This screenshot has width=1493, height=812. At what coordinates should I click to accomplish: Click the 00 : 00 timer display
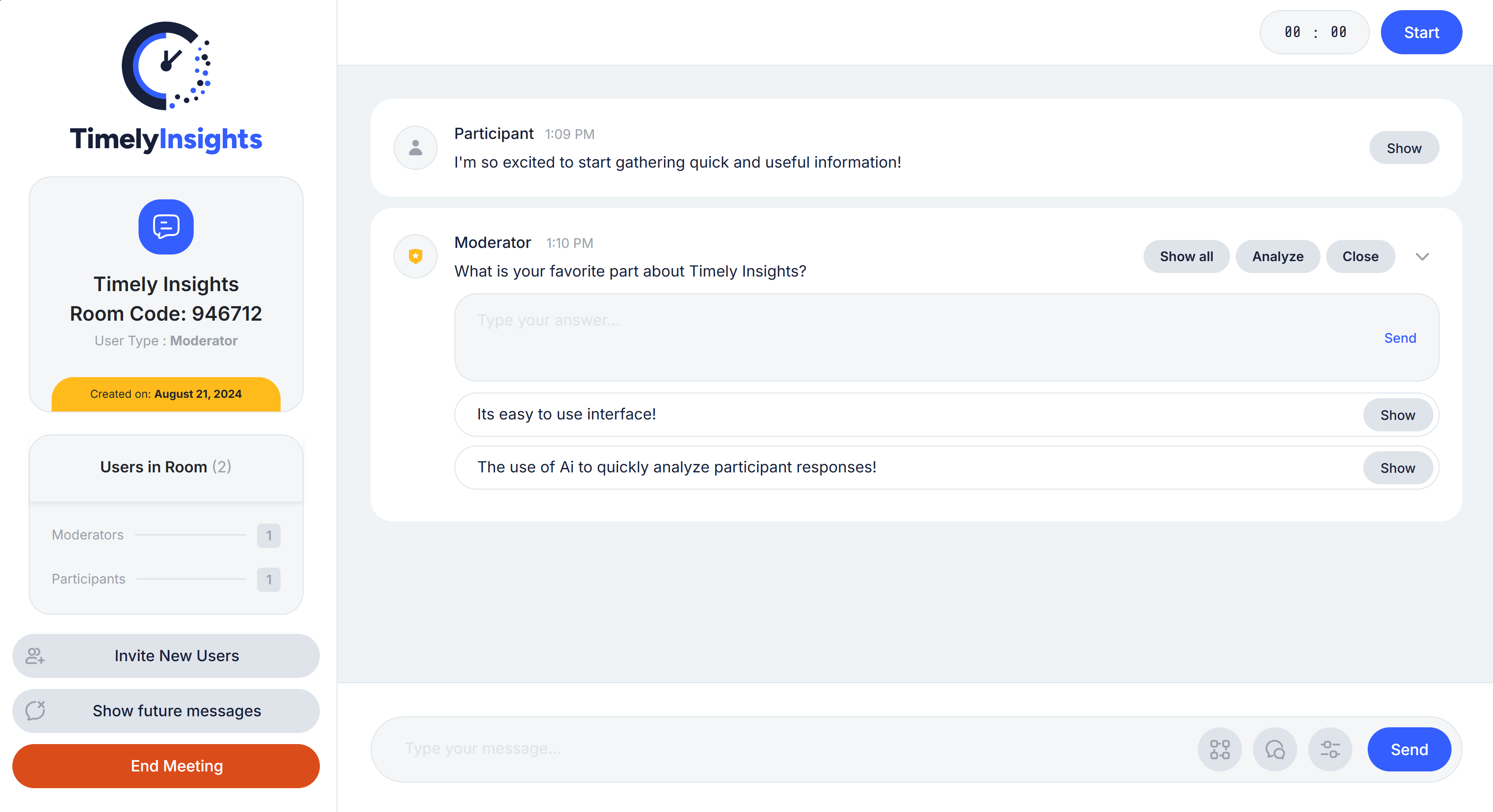[1314, 33]
